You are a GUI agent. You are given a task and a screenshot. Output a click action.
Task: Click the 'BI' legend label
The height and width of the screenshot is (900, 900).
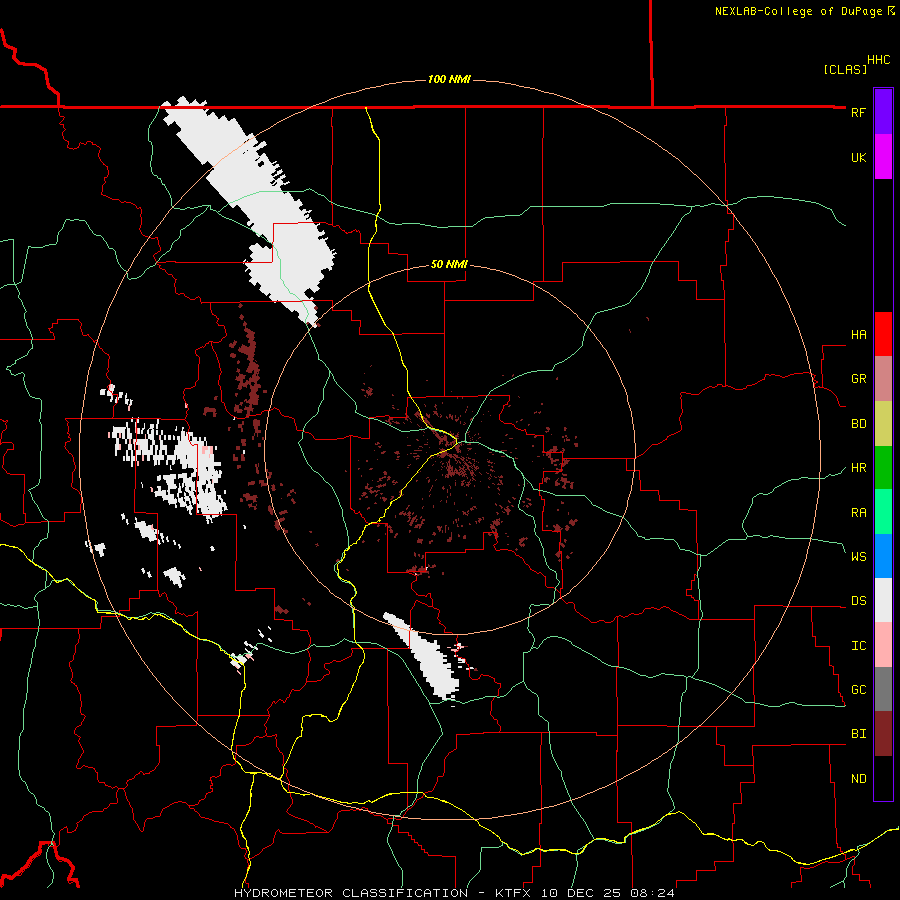[x=858, y=734]
